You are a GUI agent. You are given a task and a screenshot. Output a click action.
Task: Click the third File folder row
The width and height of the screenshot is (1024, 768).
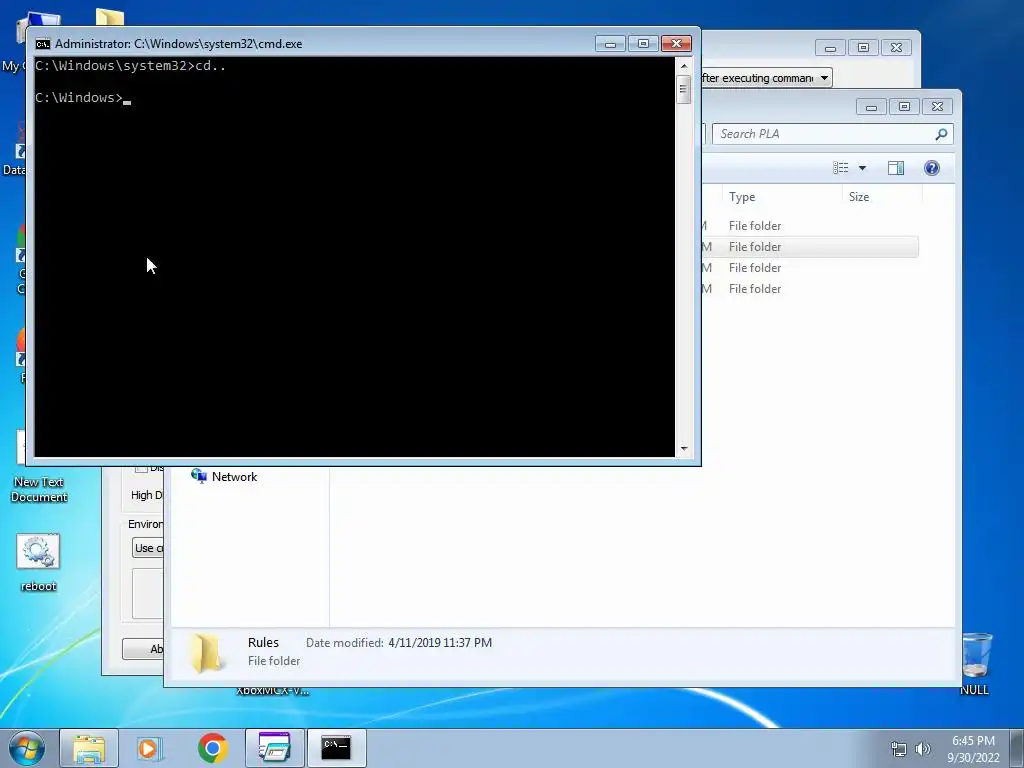point(810,268)
